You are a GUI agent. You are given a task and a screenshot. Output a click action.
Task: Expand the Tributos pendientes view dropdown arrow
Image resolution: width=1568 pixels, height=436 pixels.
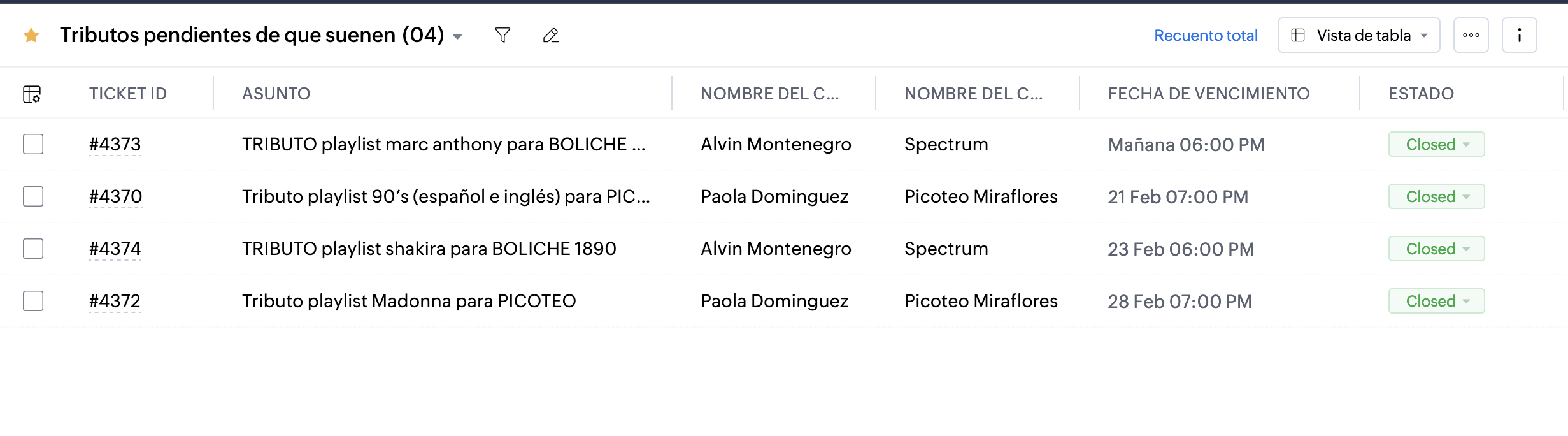coord(457,37)
